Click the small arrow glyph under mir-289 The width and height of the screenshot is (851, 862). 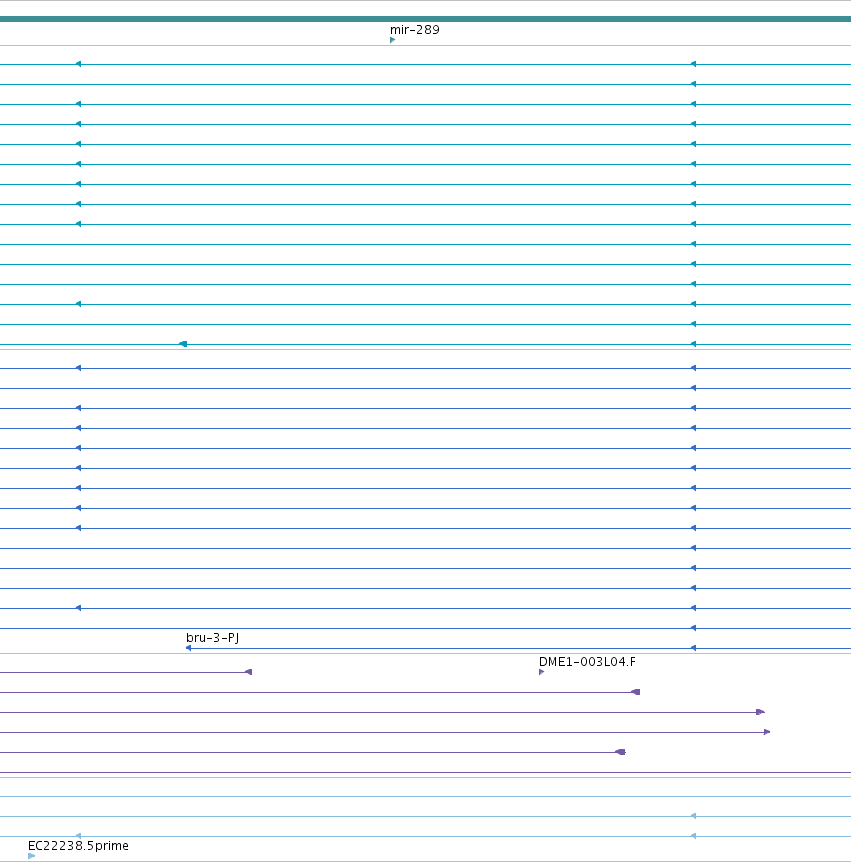[393, 40]
